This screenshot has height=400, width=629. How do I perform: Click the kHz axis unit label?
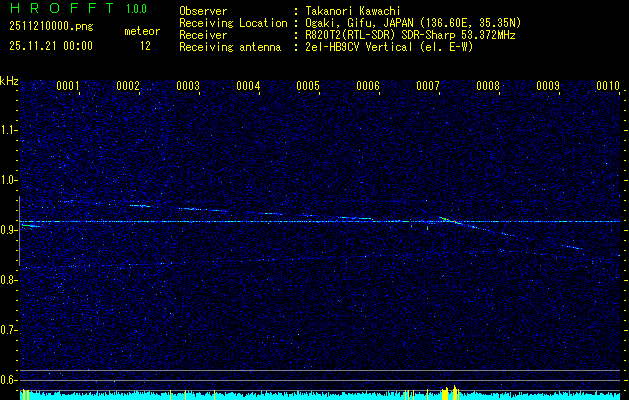(x=9, y=80)
